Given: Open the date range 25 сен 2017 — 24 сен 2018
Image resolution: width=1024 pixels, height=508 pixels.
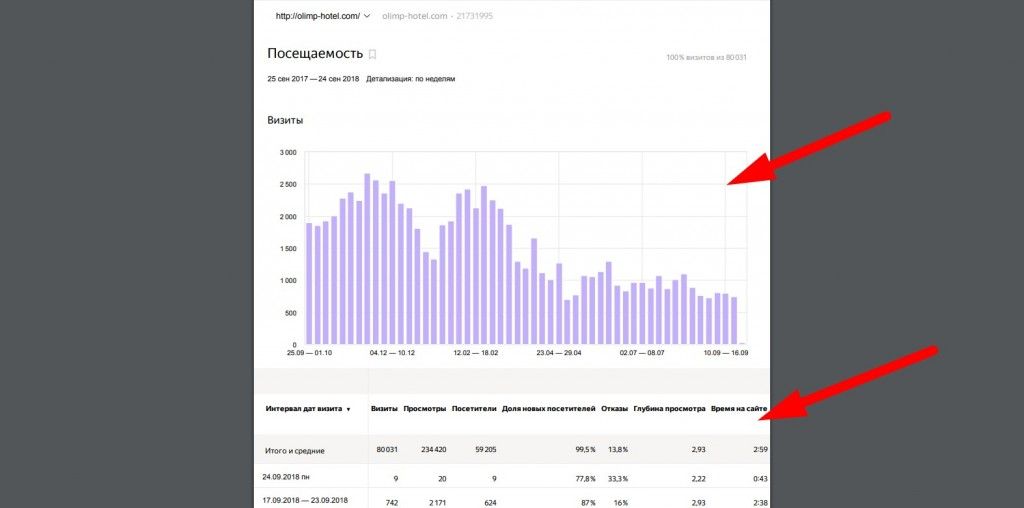Looking at the screenshot, I should coord(313,79).
